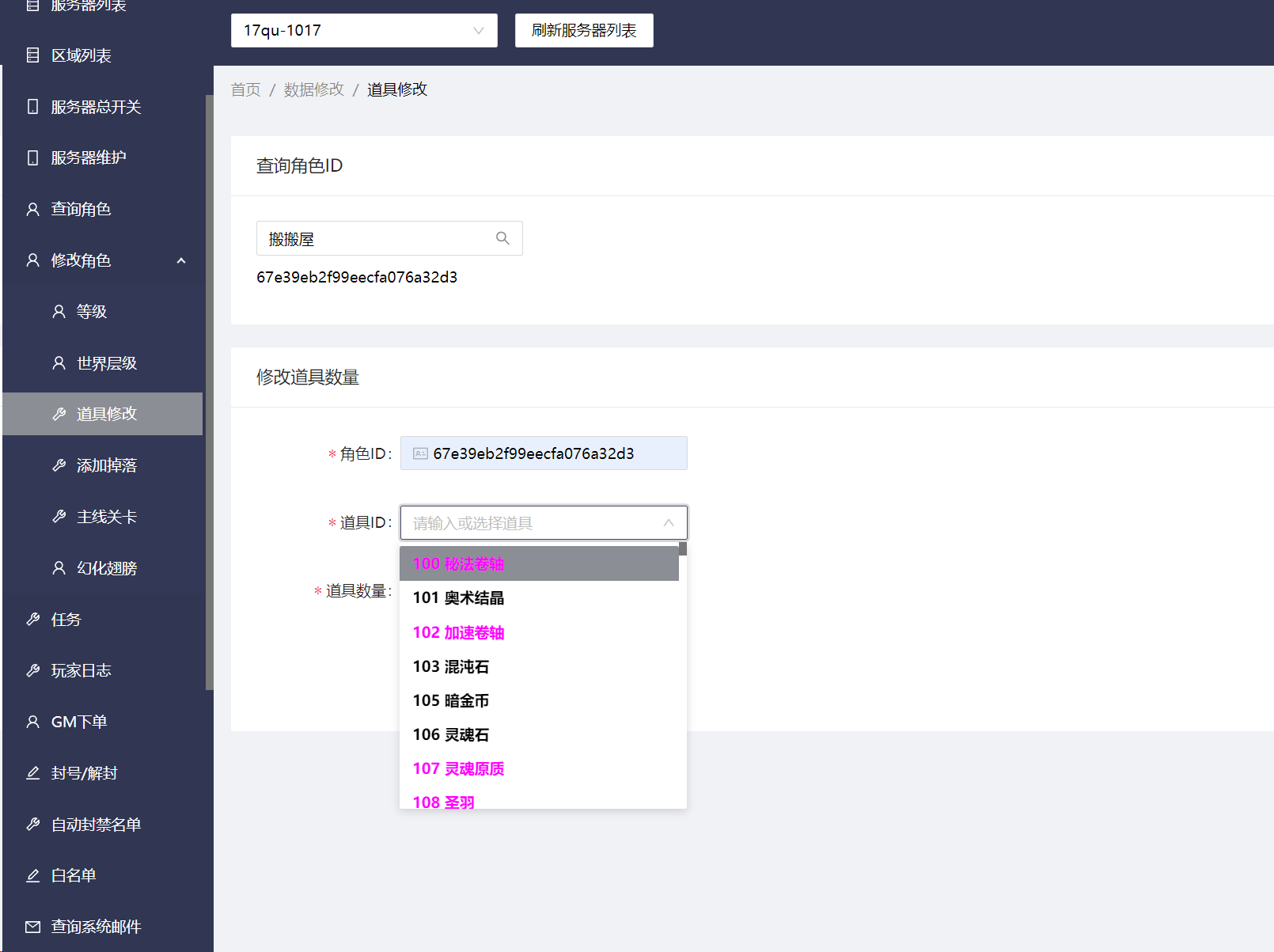Click the envelope icon beside 查询系统邮件
The image size is (1274, 952).
coord(32,927)
